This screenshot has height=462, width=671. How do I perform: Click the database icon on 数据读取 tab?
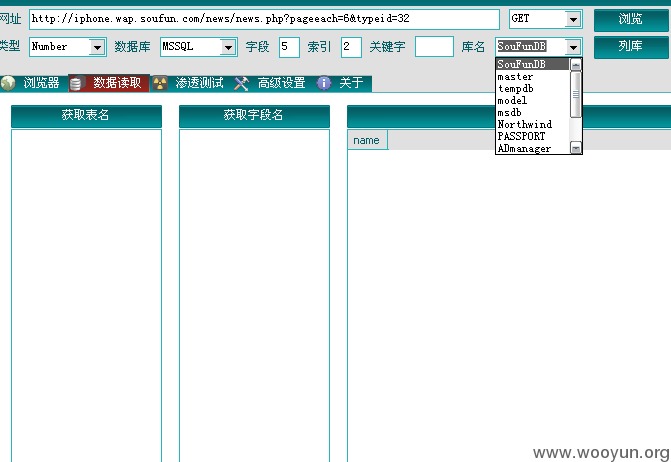click(76, 83)
